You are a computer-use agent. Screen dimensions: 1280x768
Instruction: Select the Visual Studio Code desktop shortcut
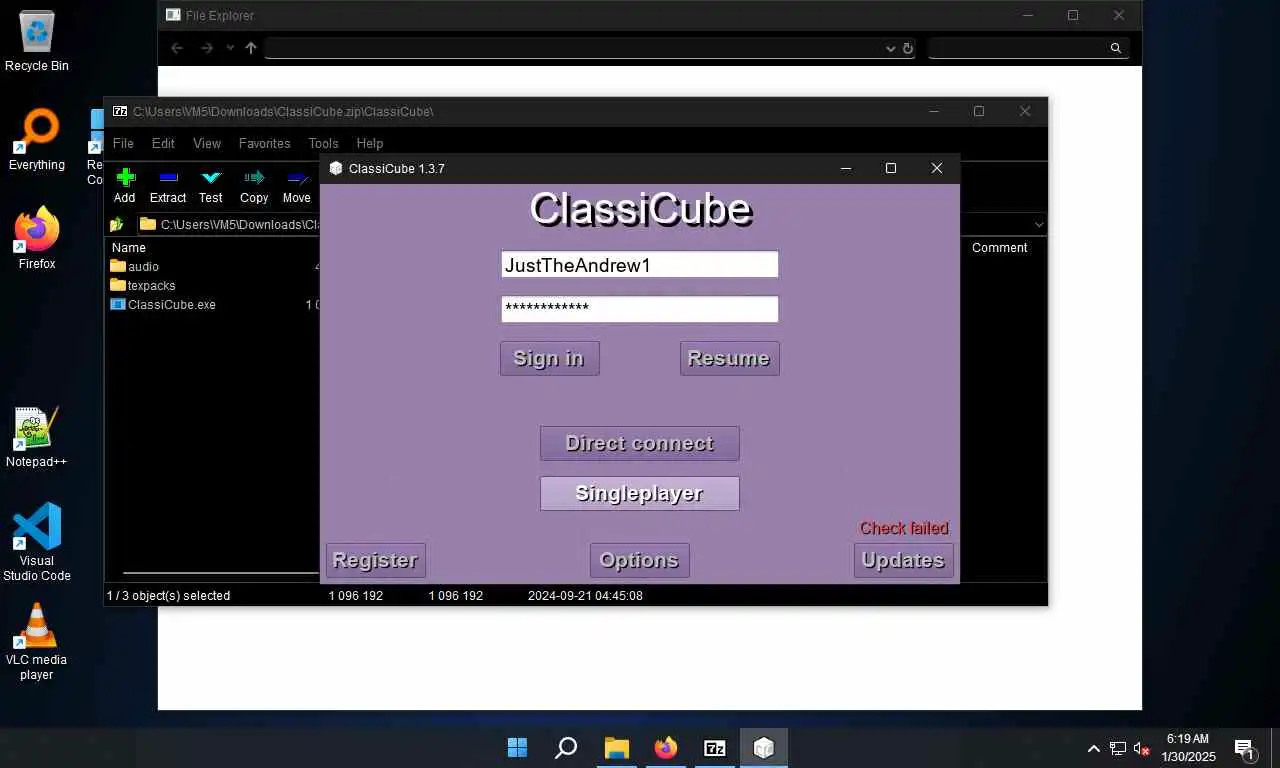(x=37, y=542)
